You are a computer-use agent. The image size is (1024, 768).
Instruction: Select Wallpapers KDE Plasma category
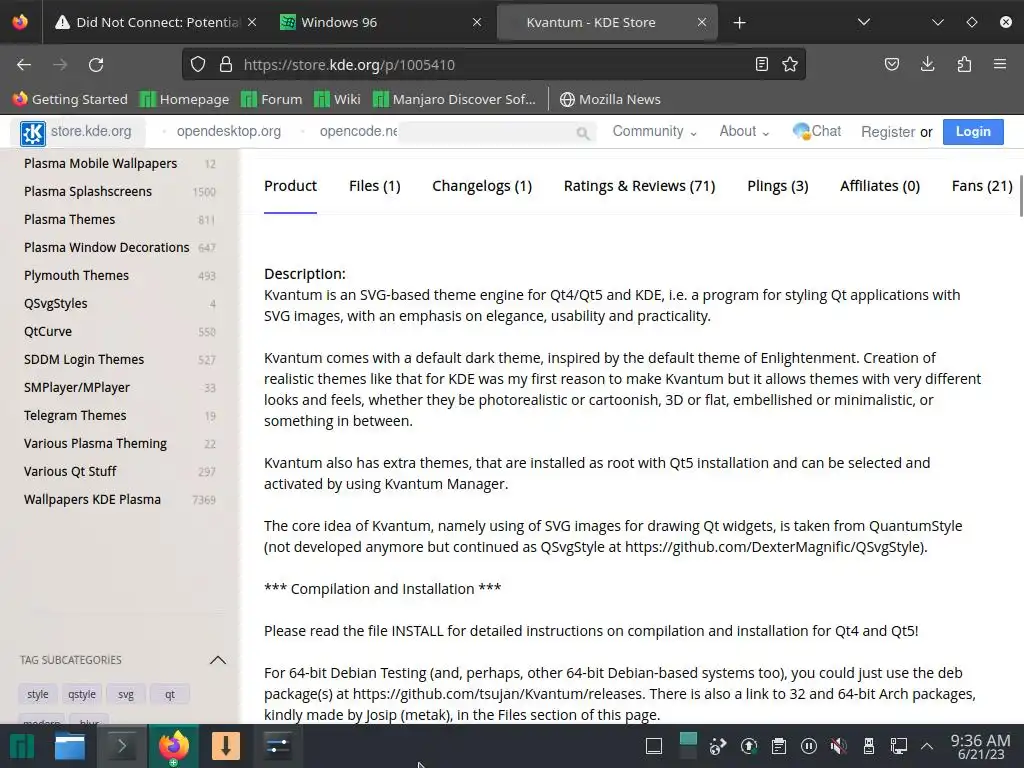(92, 500)
